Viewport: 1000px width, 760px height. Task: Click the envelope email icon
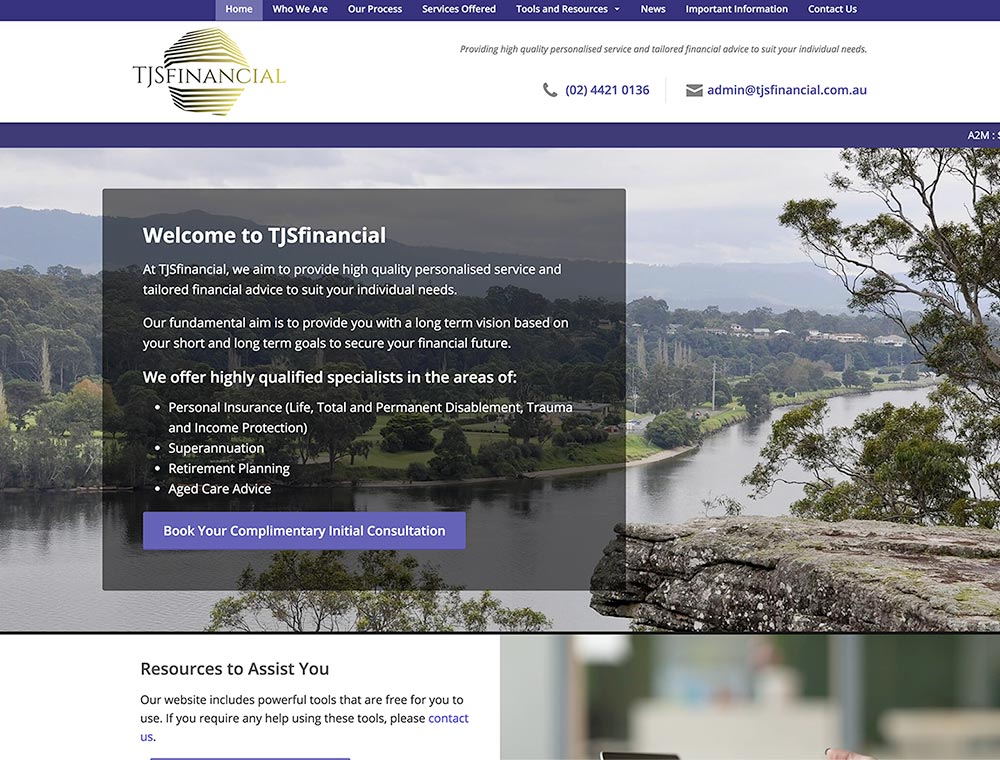(x=694, y=91)
